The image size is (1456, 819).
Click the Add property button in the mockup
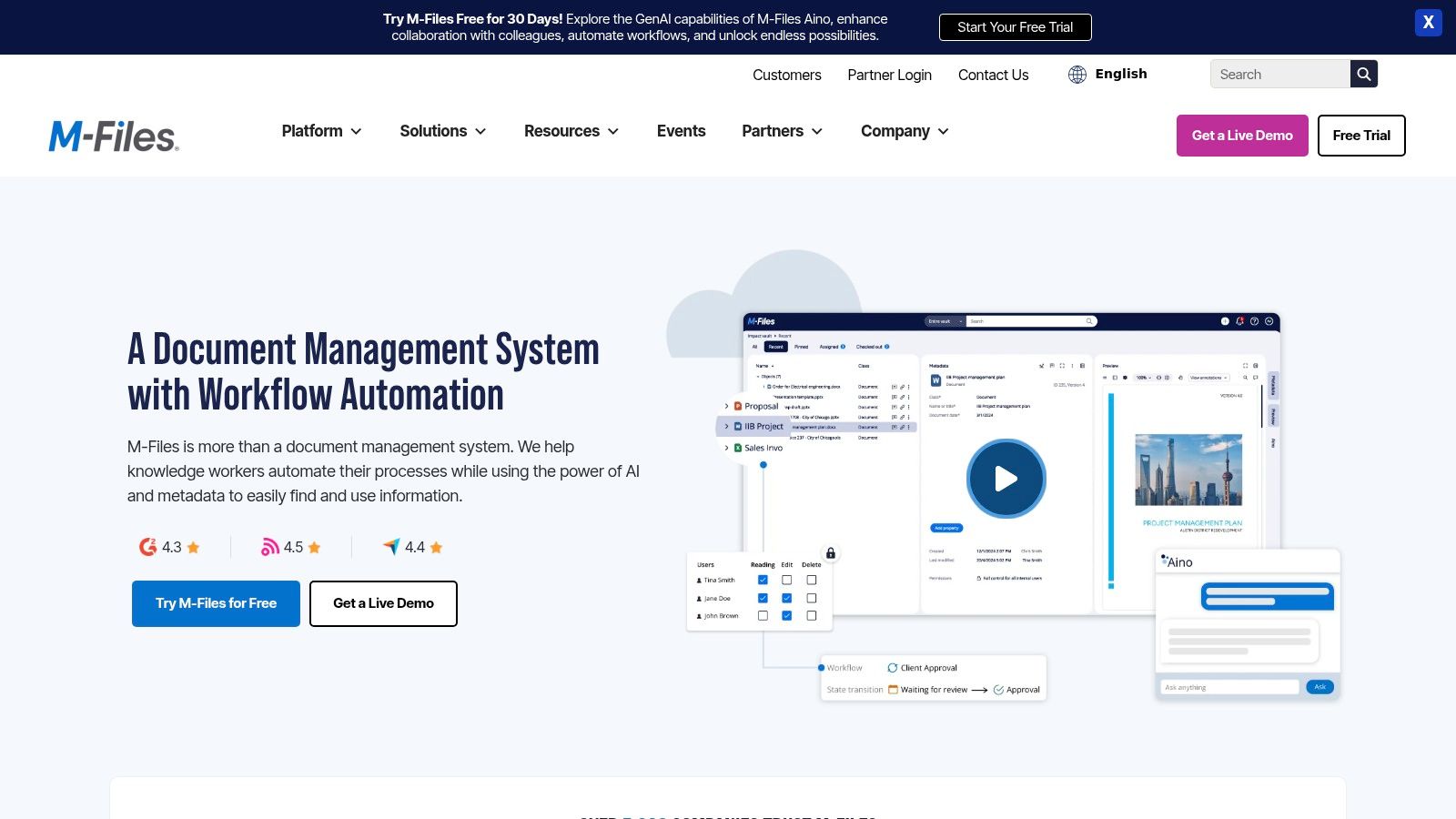(x=946, y=528)
